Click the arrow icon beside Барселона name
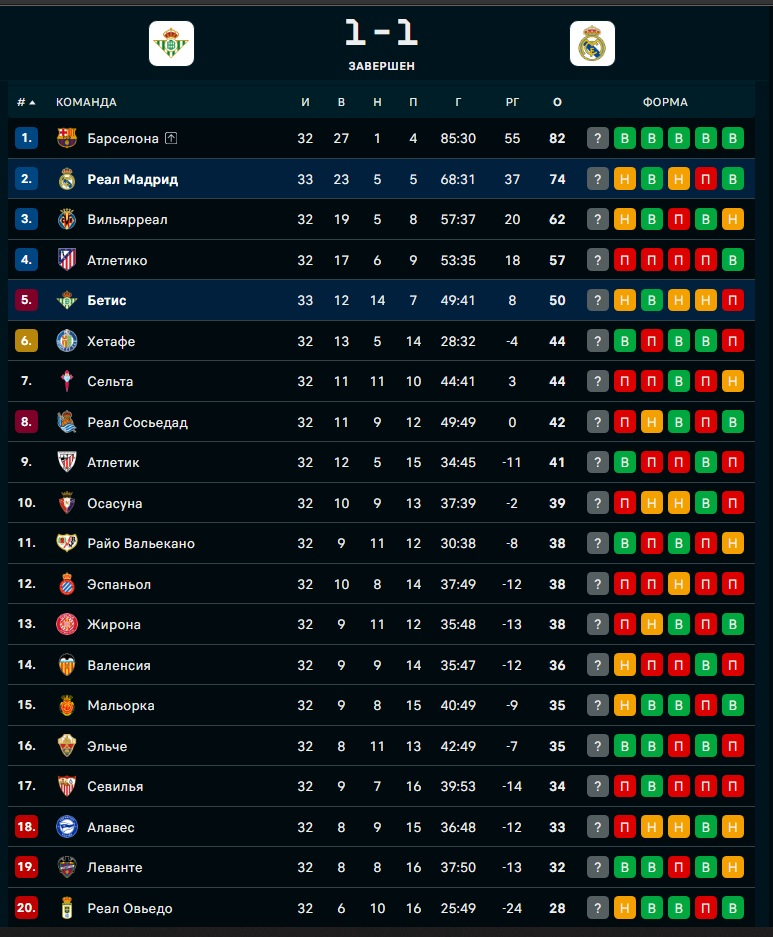This screenshot has width=773, height=937. (171, 138)
